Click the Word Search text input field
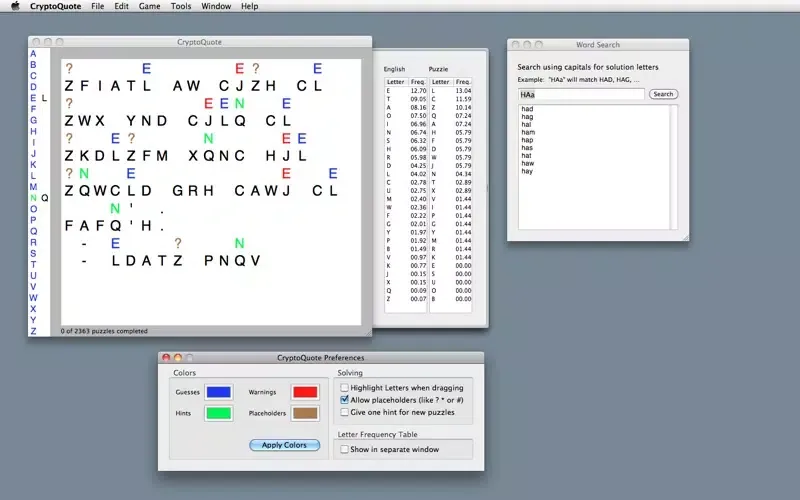This screenshot has width=800, height=500. pyautogui.click(x=580, y=94)
